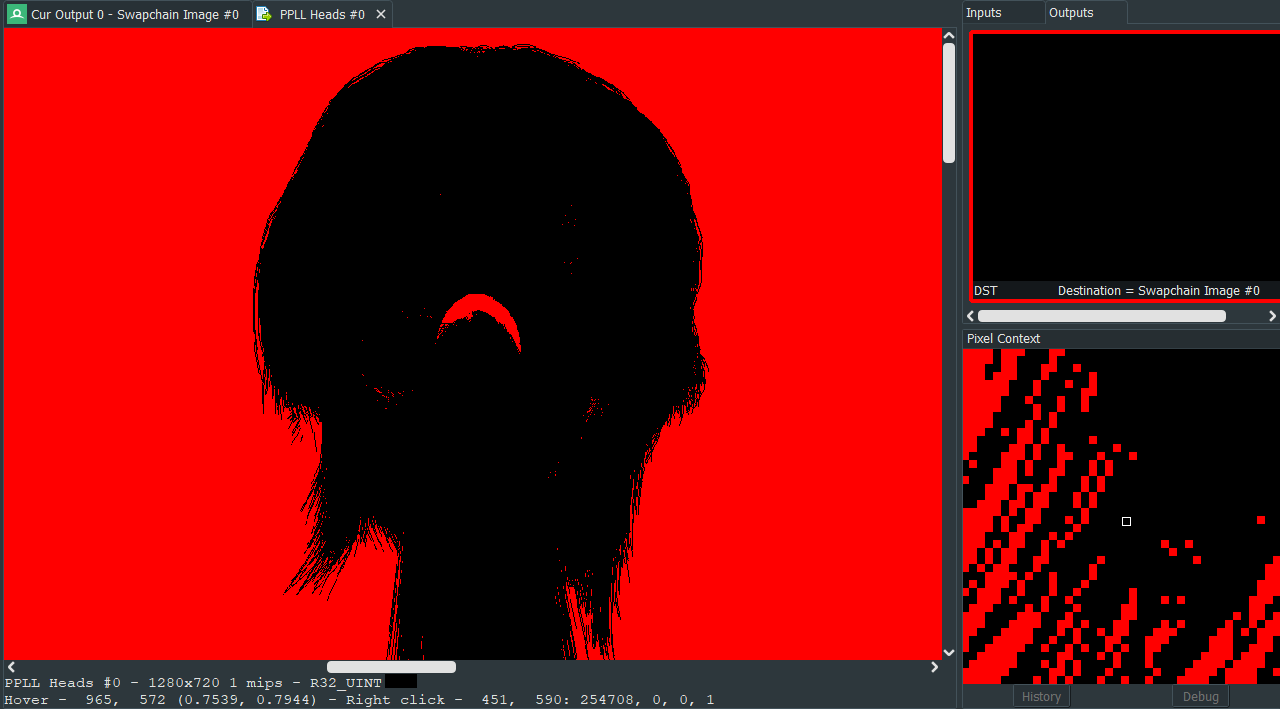Click the black picked-color swatch in status bar
The height and width of the screenshot is (709, 1280).
[x=401, y=682]
